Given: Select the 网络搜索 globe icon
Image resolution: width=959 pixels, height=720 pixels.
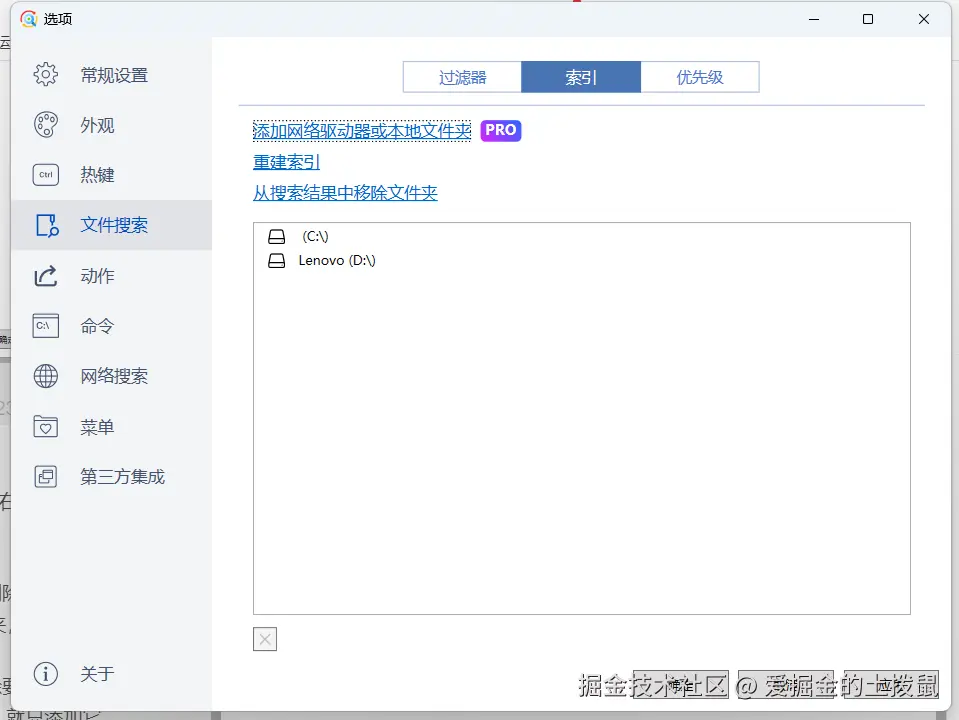Looking at the screenshot, I should (x=45, y=376).
